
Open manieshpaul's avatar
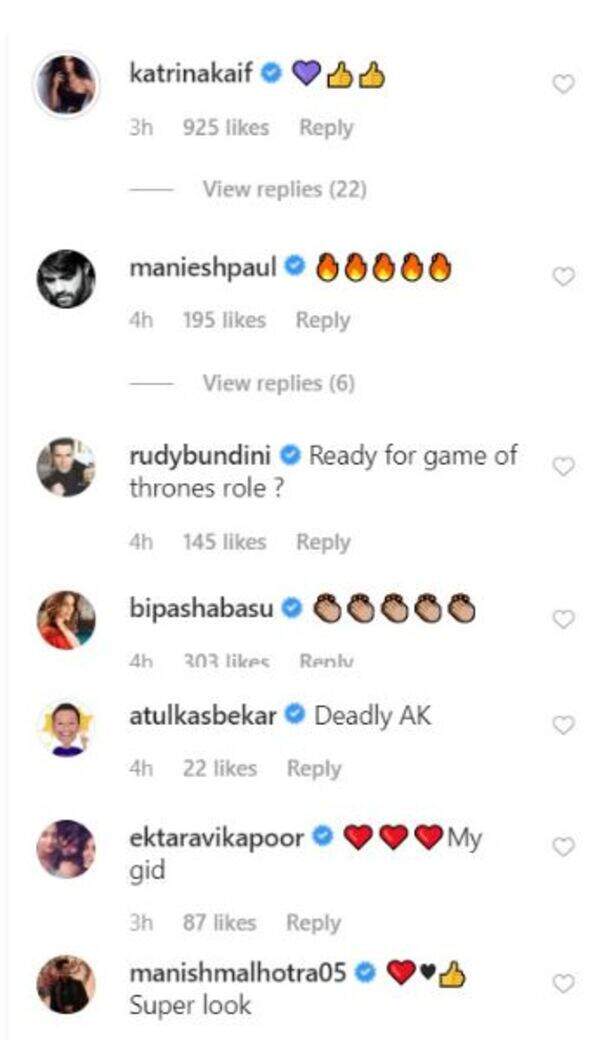tap(66, 278)
